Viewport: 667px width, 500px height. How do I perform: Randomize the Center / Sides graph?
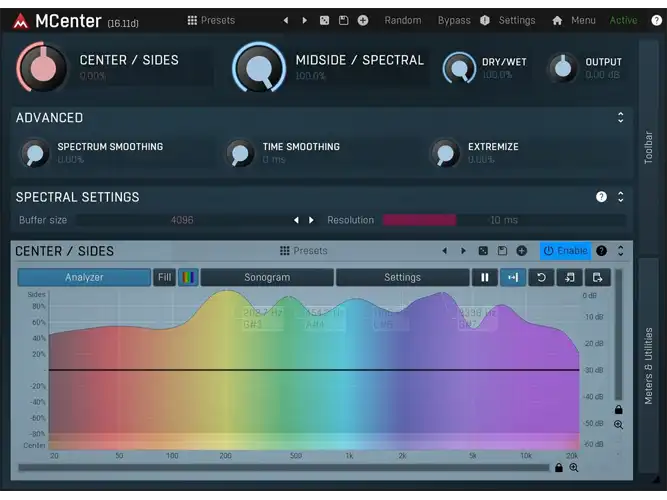[x=483, y=251]
